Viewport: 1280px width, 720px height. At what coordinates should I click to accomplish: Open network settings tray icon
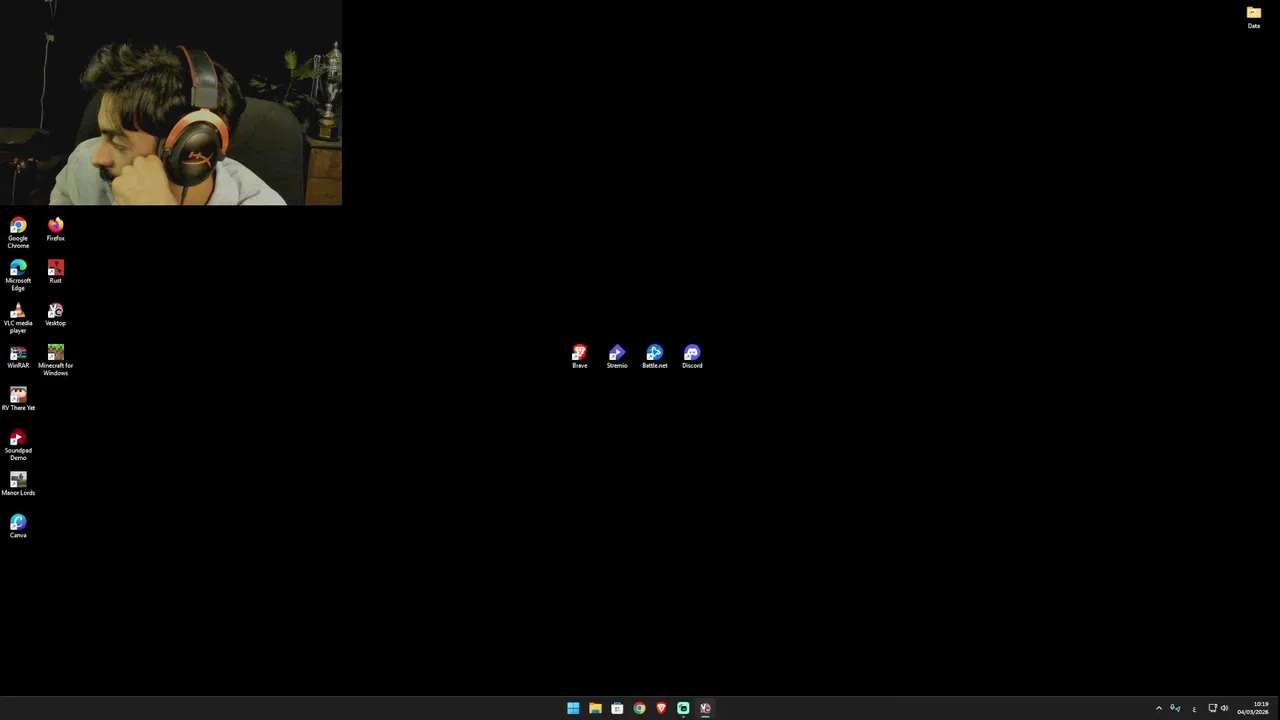coord(1212,708)
